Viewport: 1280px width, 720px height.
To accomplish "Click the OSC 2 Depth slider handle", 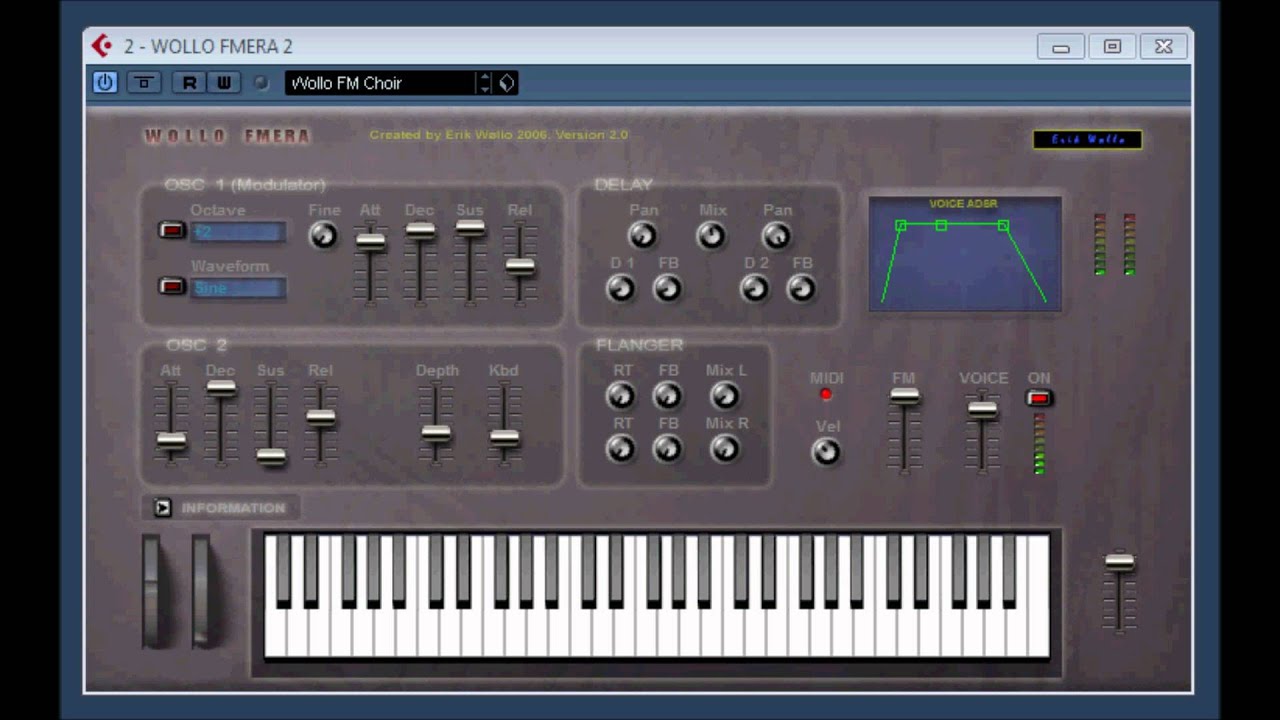I will click(x=435, y=434).
